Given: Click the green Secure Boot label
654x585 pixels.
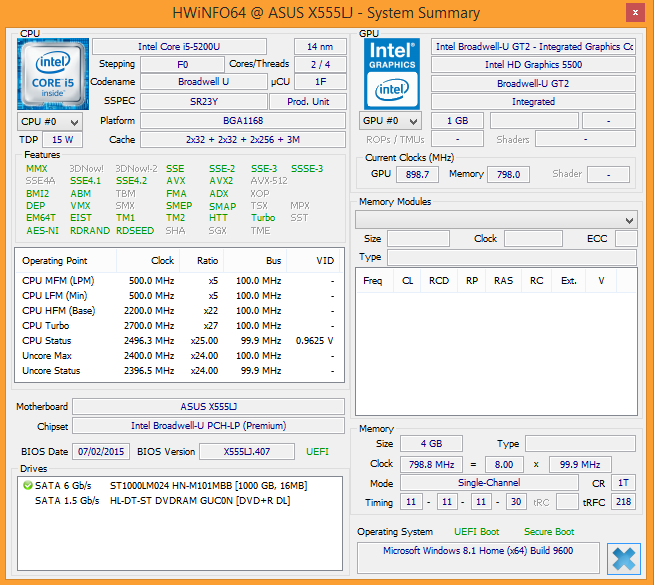Looking at the screenshot, I should (x=549, y=532).
